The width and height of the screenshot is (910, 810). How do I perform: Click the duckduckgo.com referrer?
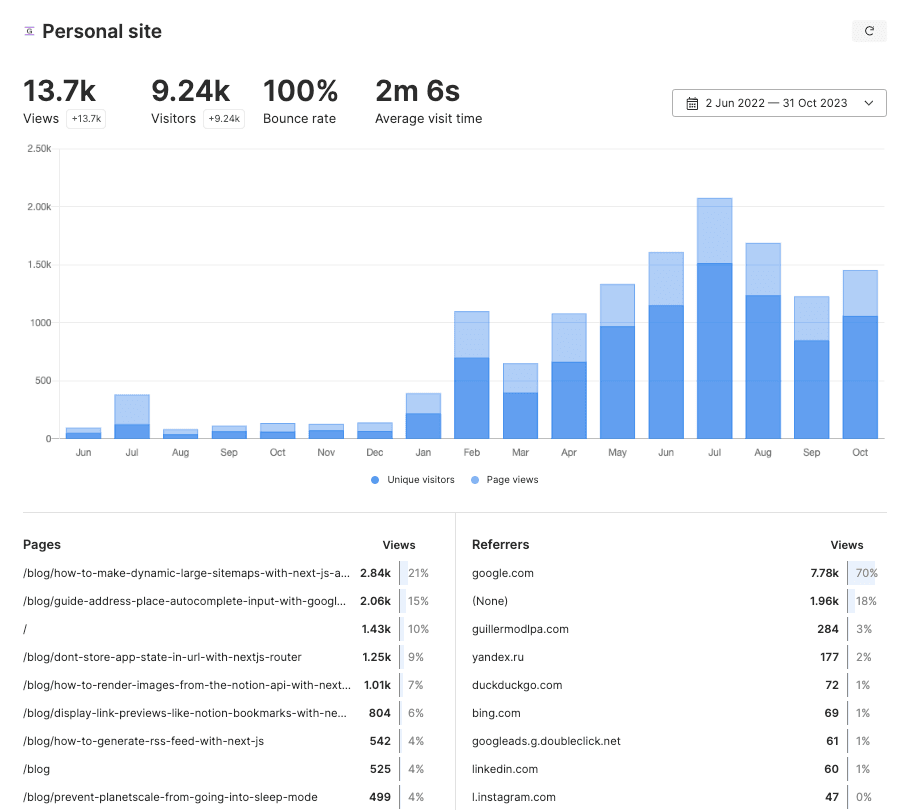coord(517,685)
